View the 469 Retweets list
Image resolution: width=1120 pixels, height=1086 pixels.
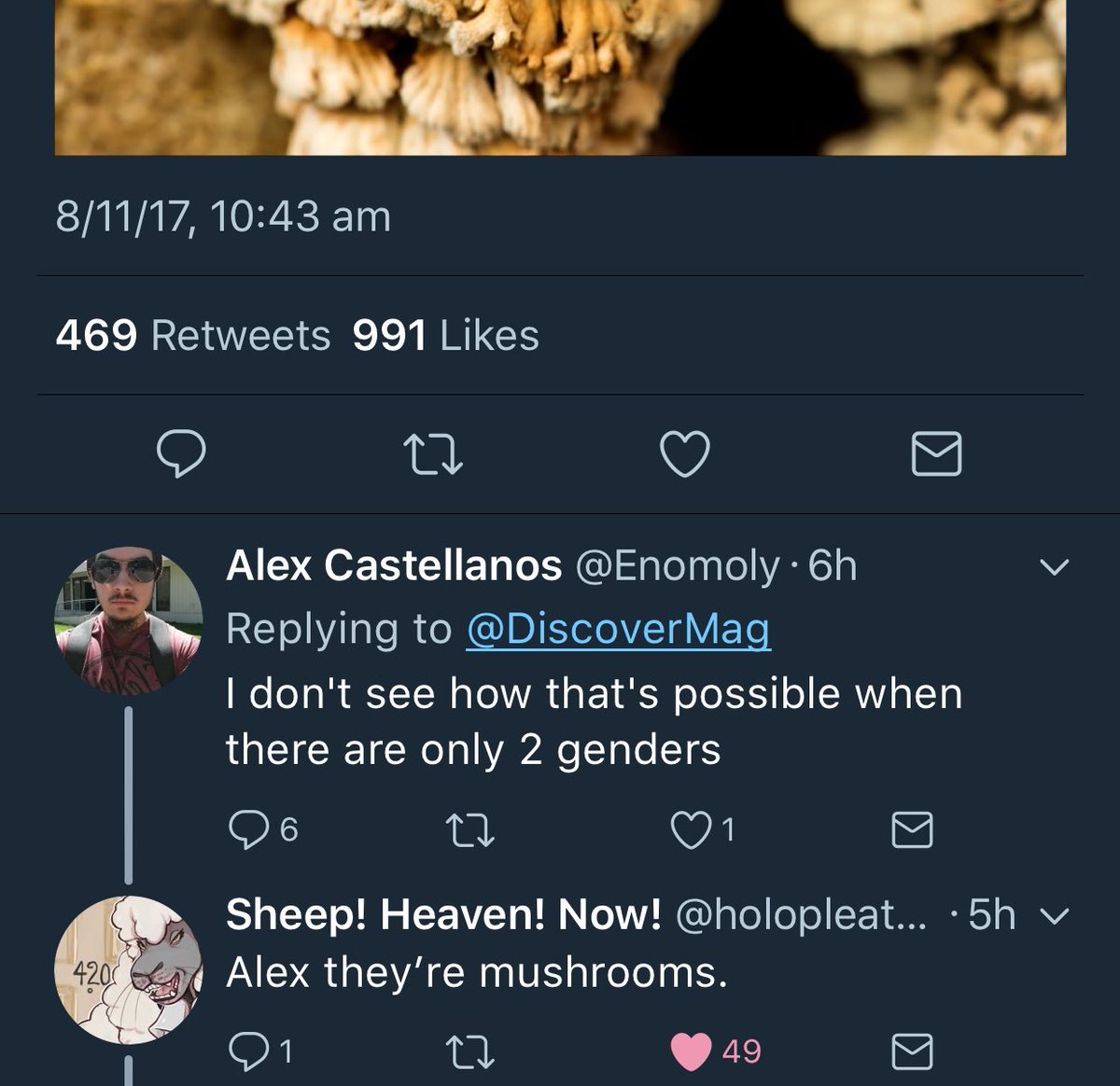tap(193, 336)
